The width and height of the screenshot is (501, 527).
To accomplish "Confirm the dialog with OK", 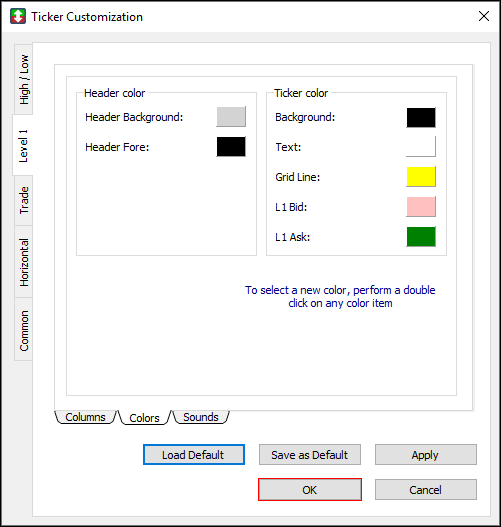I will click(310, 490).
